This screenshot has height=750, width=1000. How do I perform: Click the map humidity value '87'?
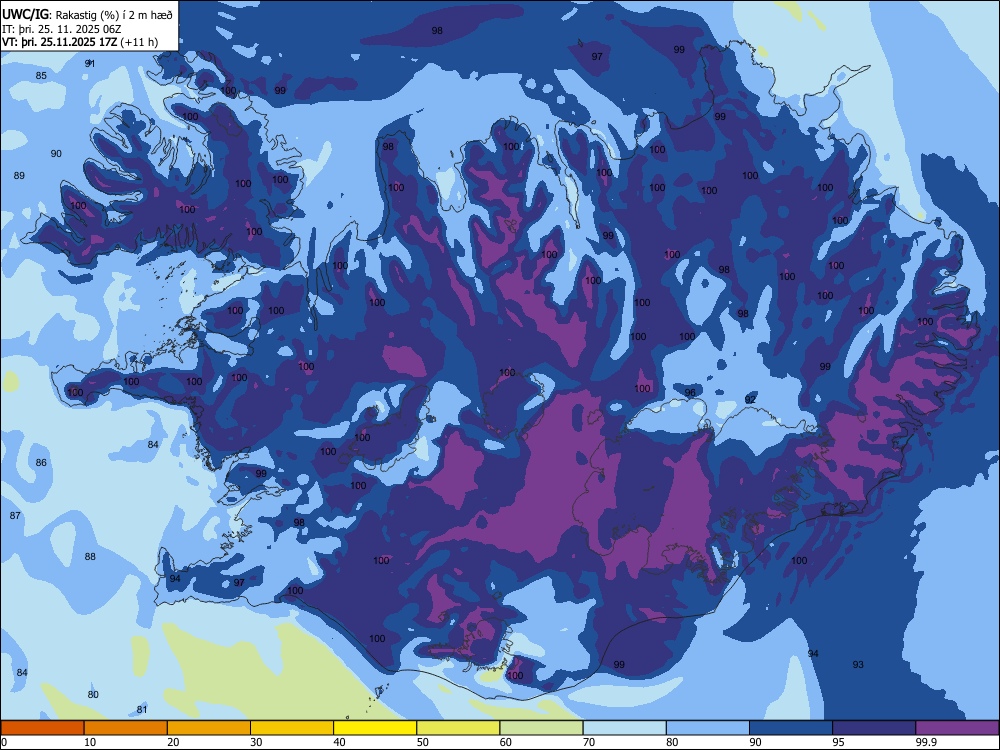coord(15,515)
